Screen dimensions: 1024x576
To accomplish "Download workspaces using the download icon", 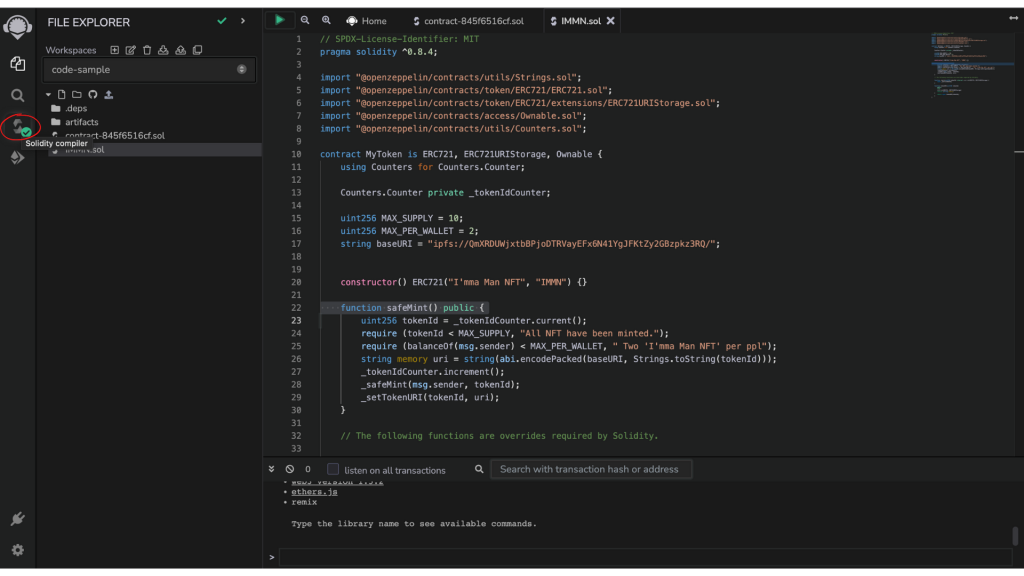I will pyautogui.click(x=163, y=50).
